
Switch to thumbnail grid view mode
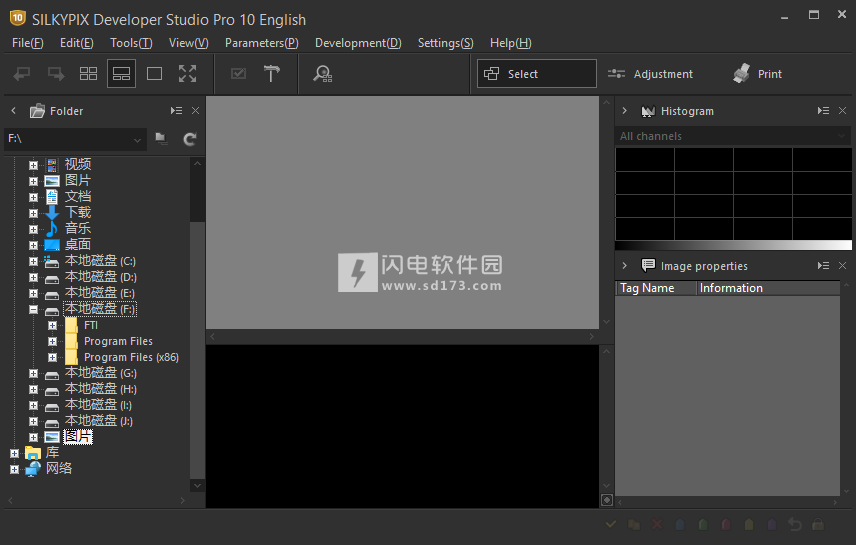pos(88,73)
